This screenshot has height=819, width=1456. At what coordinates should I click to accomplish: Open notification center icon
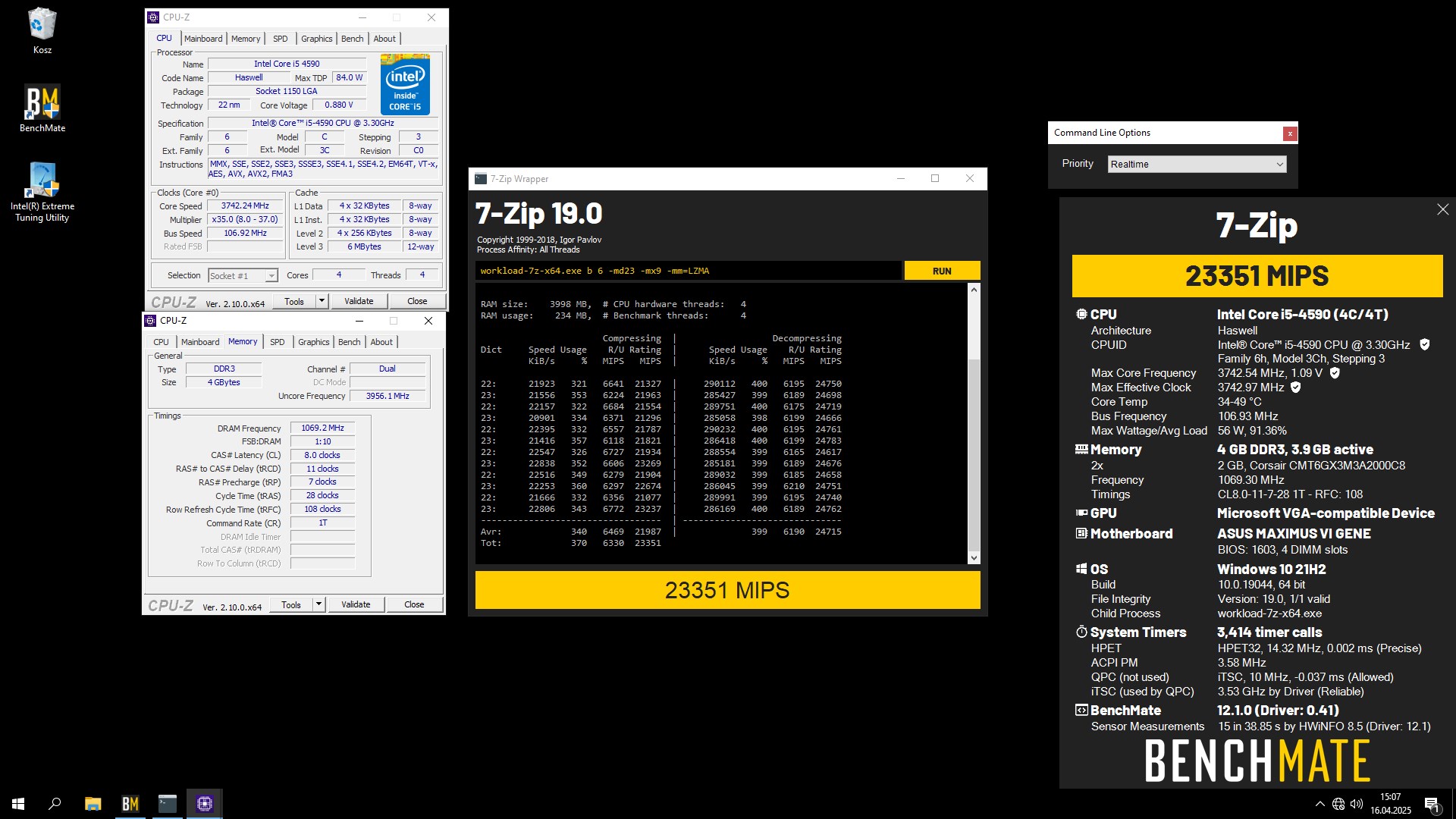click(1432, 804)
